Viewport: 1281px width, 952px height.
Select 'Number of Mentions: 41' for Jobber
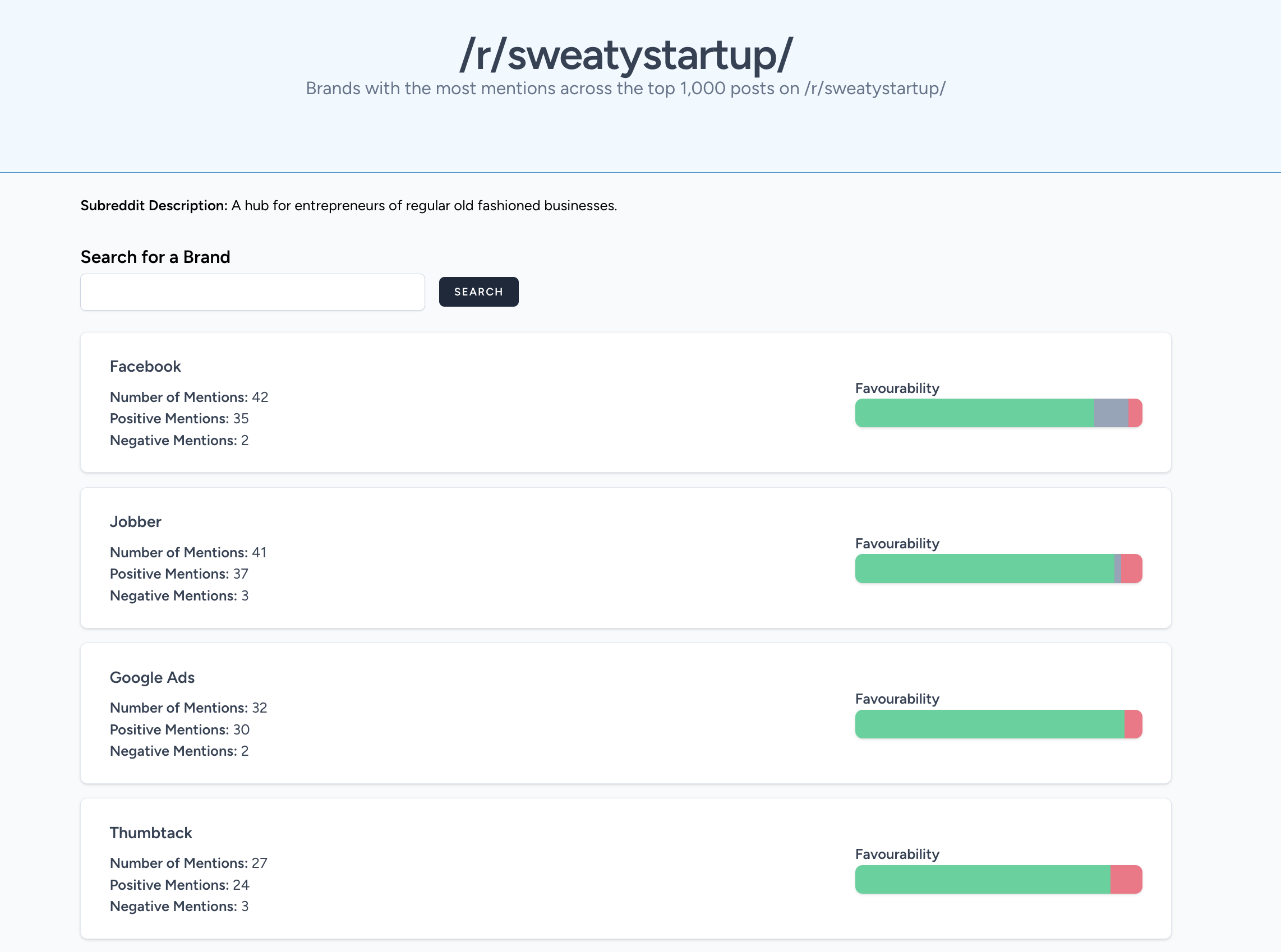(x=188, y=552)
